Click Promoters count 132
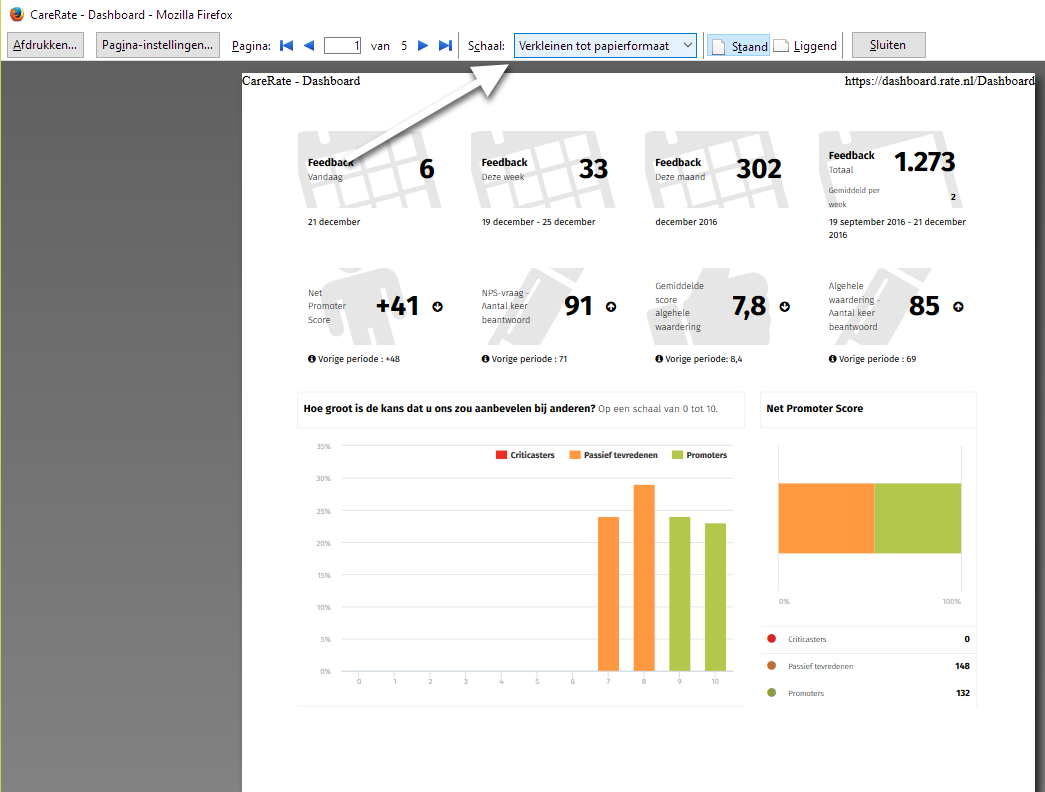The width and height of the screenshot is (1045, 792). pos(962,693)
